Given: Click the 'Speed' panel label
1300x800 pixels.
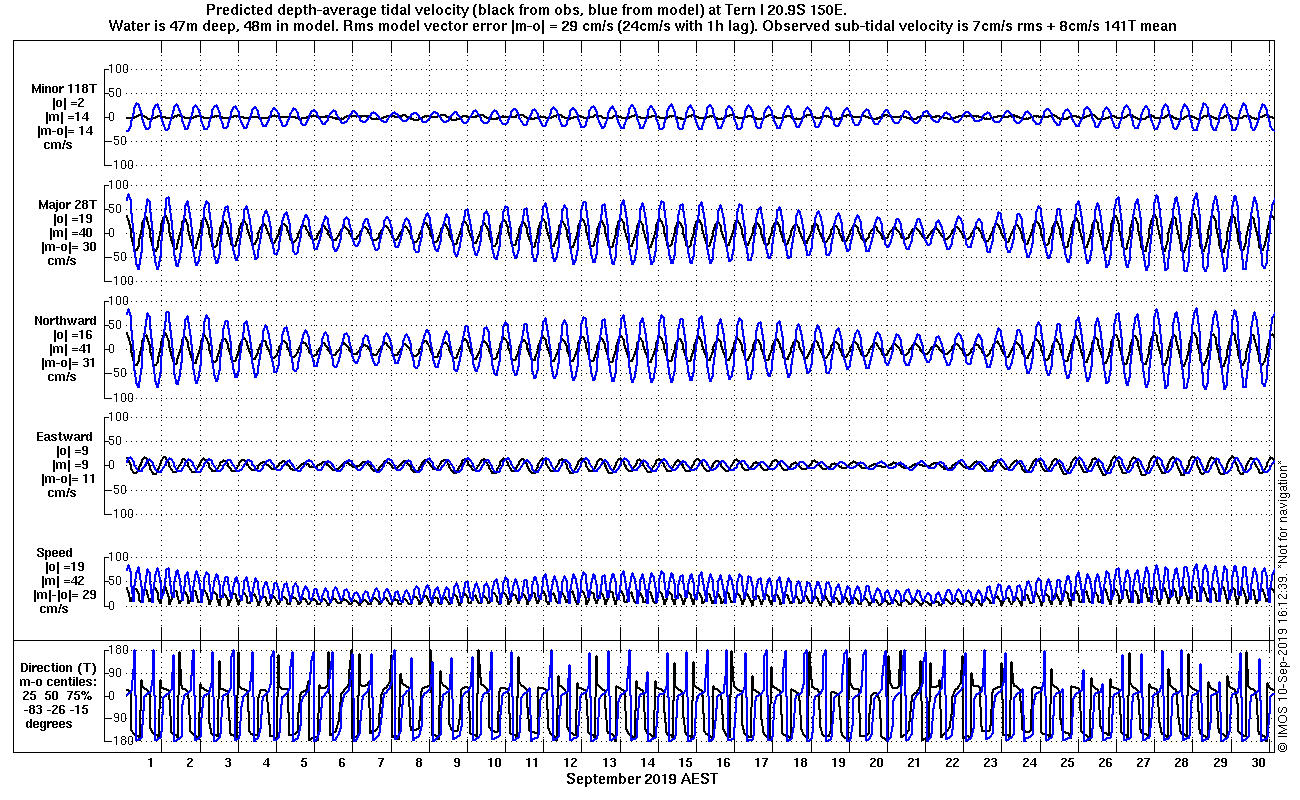Looking at the screenshot, I should pos(55,553).
